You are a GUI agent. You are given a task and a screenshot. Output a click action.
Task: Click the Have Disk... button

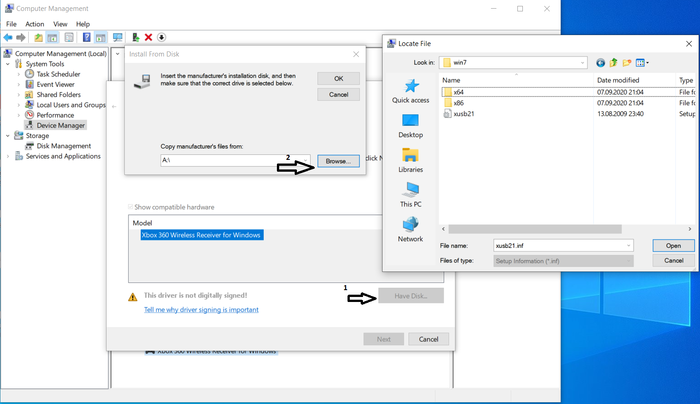tap(411, 296)
